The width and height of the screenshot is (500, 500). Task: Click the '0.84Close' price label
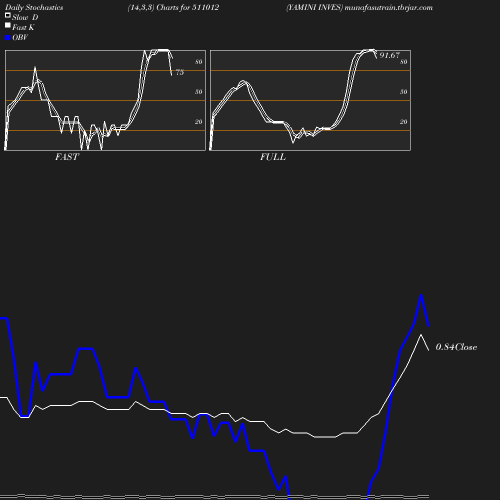click(x=456, y=347)
